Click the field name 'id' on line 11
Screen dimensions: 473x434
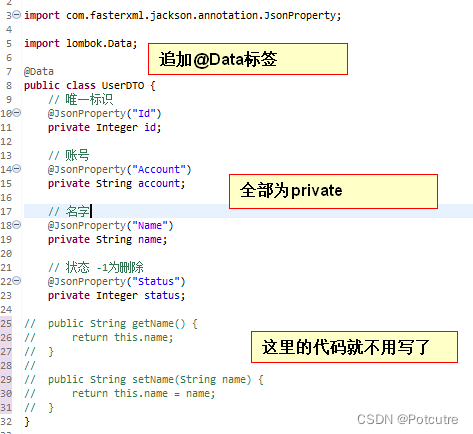tap(150, 127)
